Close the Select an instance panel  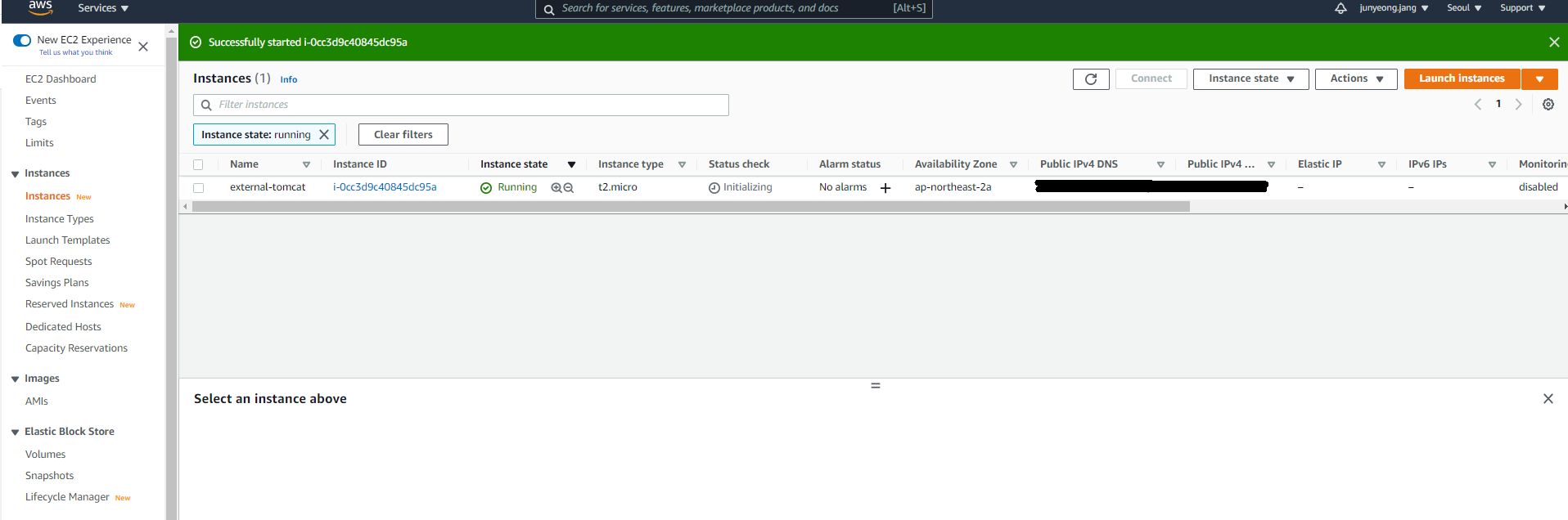[x=1548, y=399]
